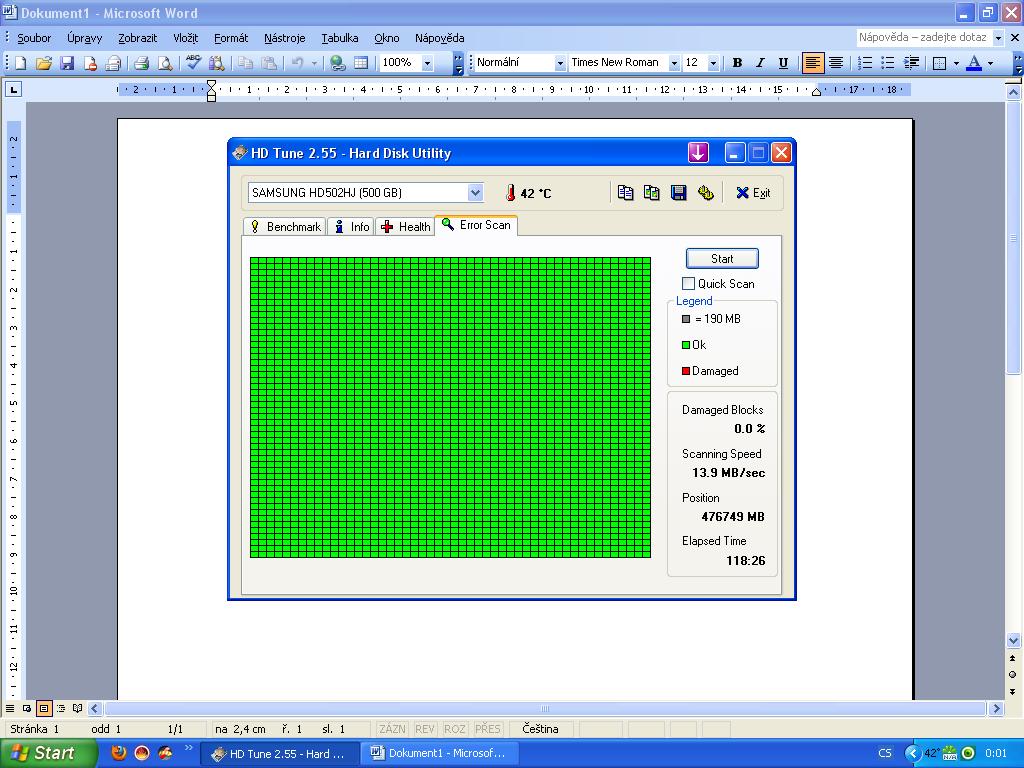
Task: Print the document using the printer icon
Action: [141, 63]
